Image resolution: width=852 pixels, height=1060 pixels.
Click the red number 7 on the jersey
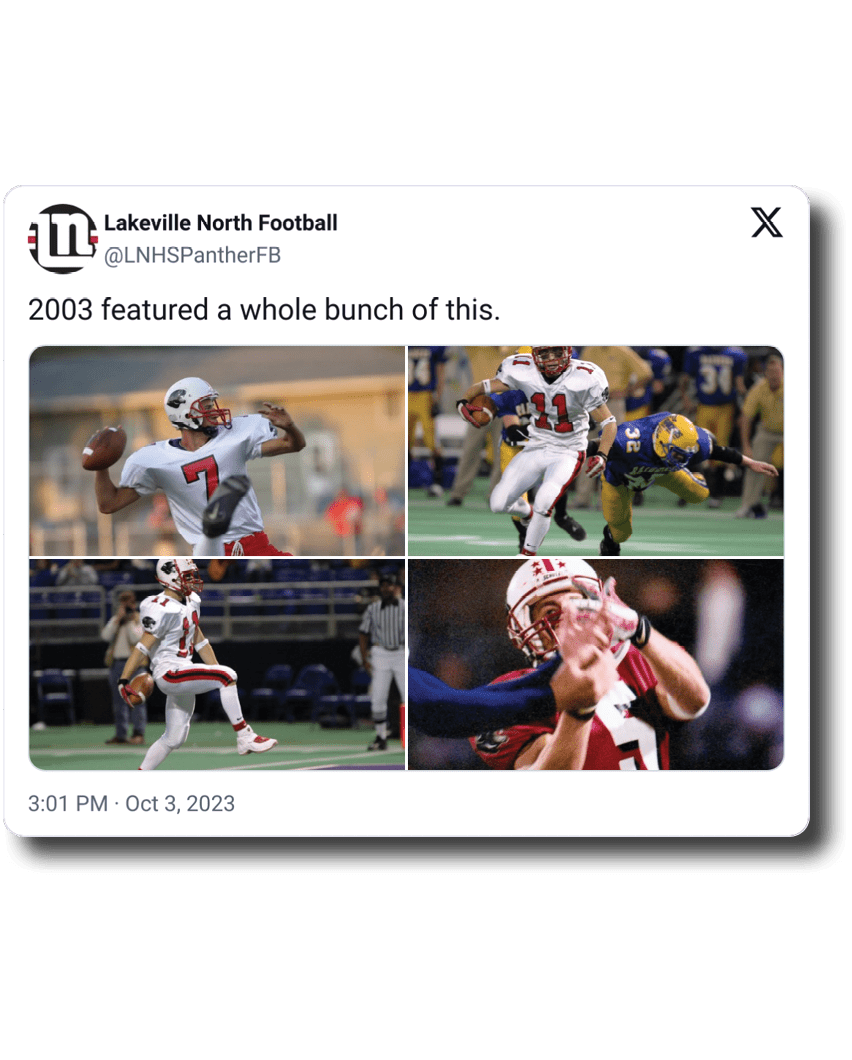click(x=201, y=481)
